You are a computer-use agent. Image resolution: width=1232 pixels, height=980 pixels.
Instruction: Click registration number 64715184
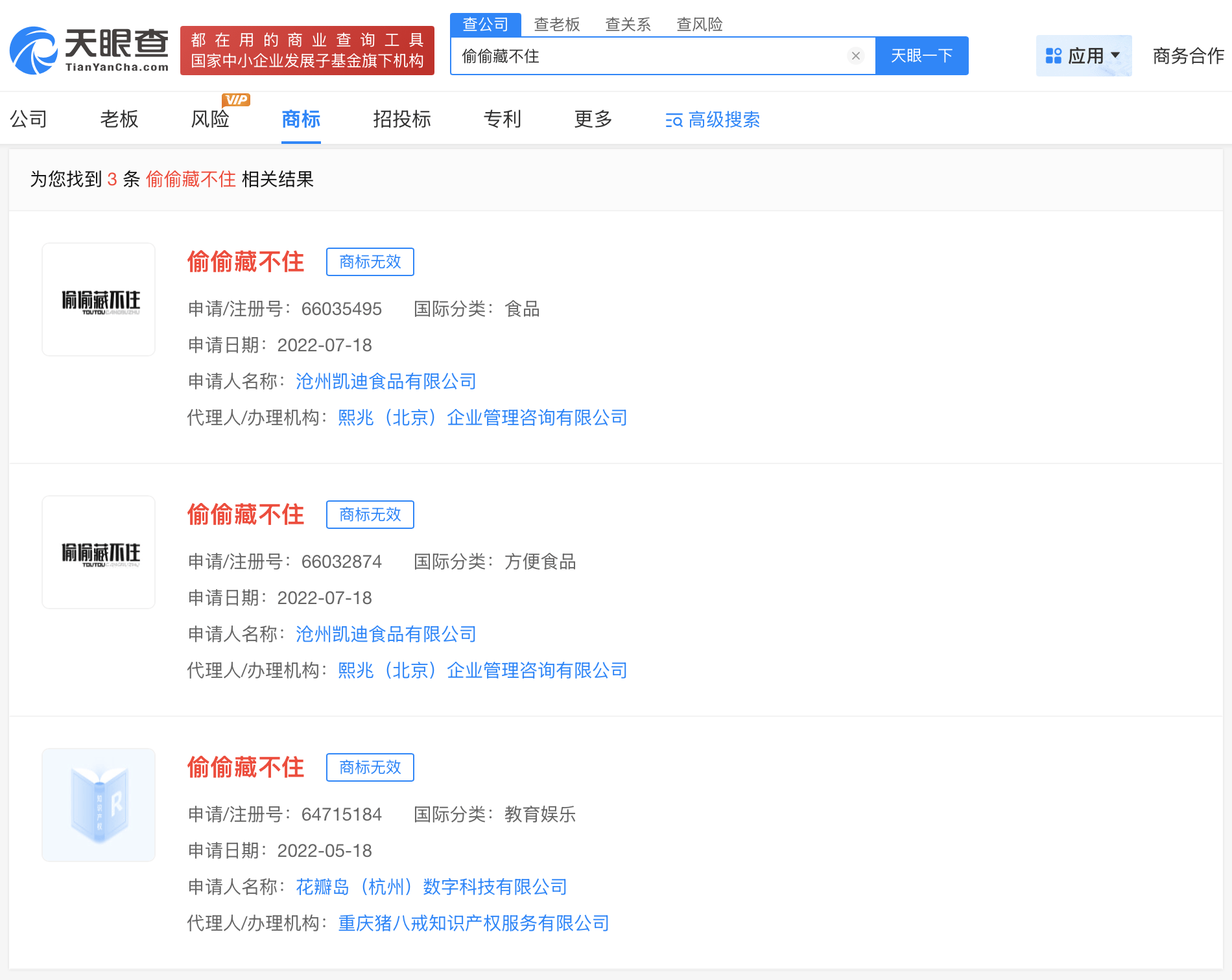click(342, 814)
